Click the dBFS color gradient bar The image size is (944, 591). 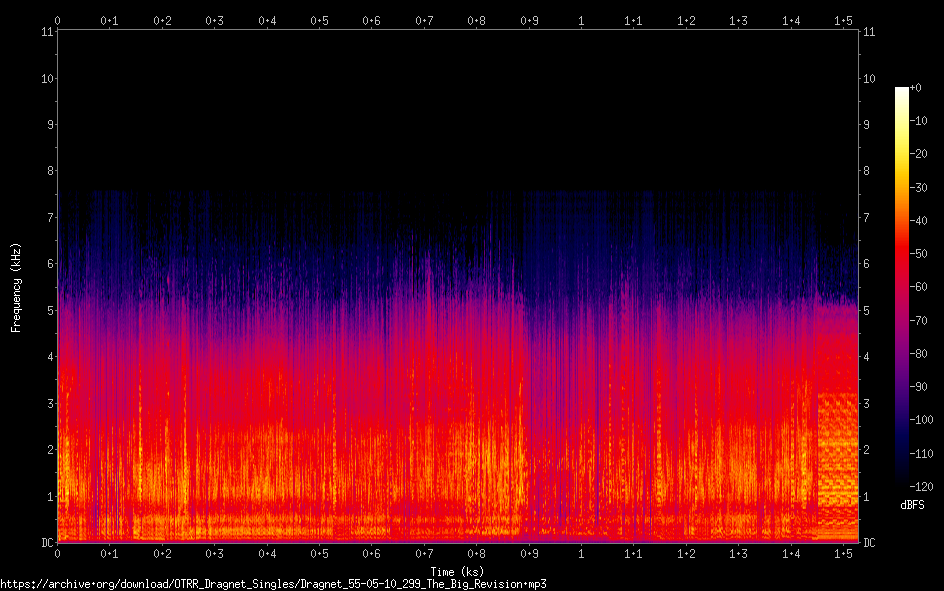point(902,288)
